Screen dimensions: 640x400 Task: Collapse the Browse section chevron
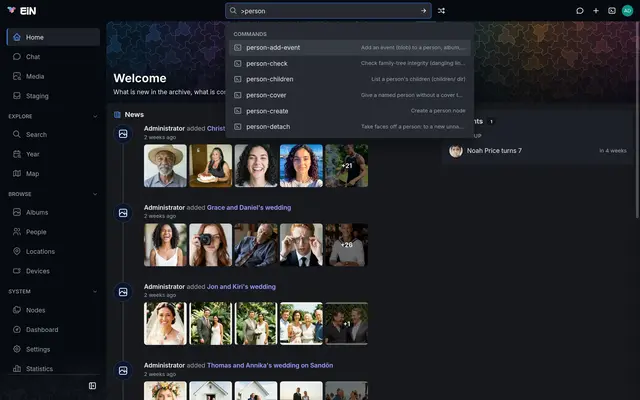click(95, 194)
